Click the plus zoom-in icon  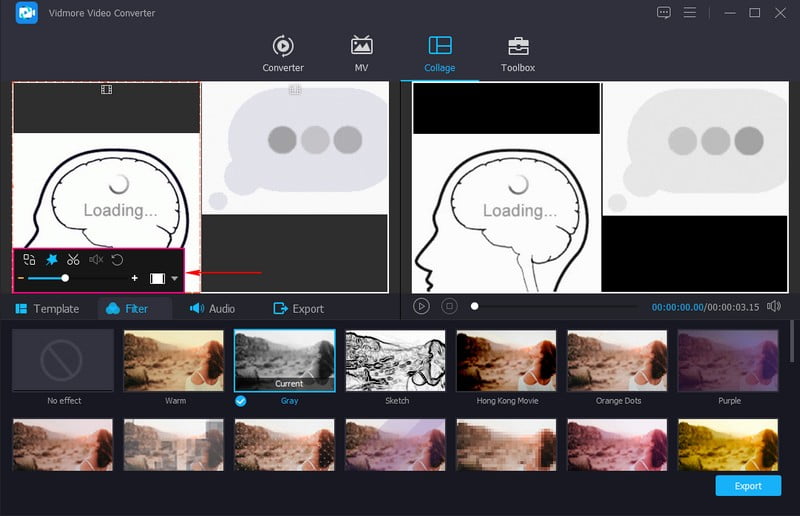(x=134, y=278)
